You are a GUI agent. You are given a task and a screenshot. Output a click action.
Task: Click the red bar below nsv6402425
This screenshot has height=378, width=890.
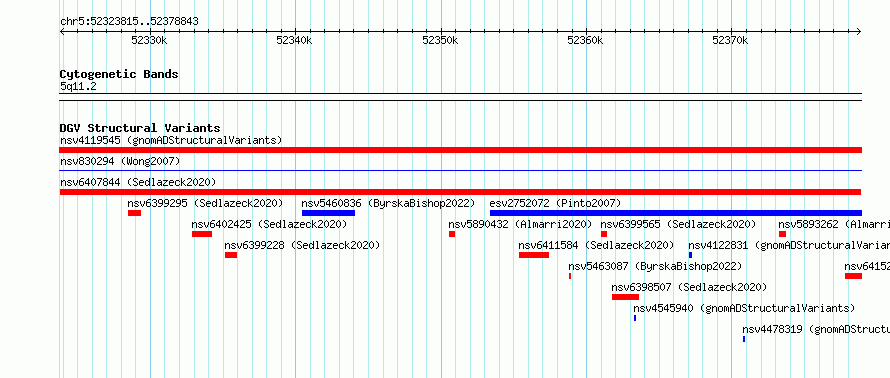point(202,234)
